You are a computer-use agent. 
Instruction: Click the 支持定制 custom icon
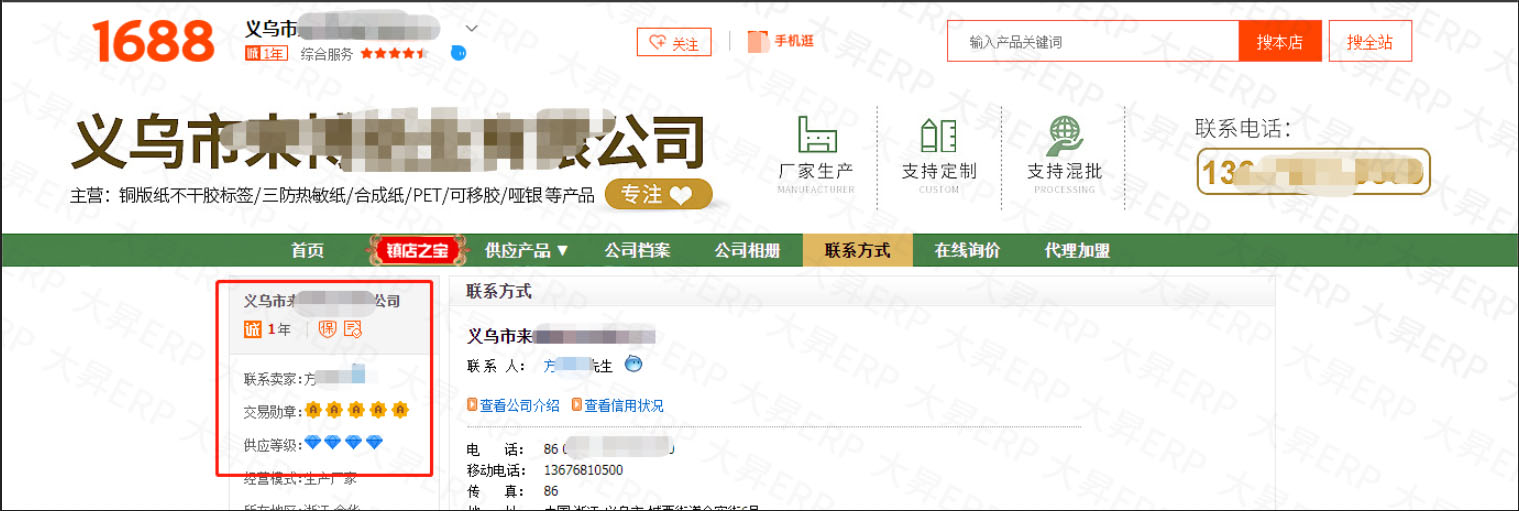938,134
